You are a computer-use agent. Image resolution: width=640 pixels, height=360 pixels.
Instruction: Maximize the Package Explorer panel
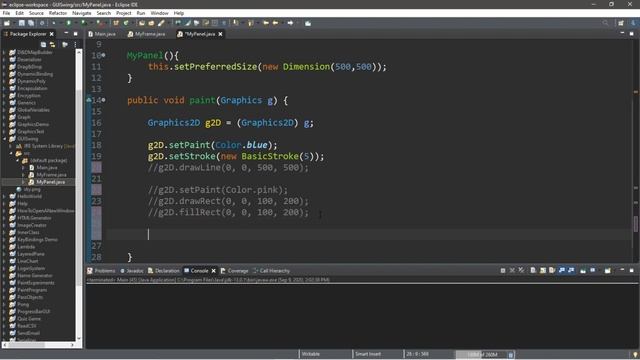tap(76, 34)
